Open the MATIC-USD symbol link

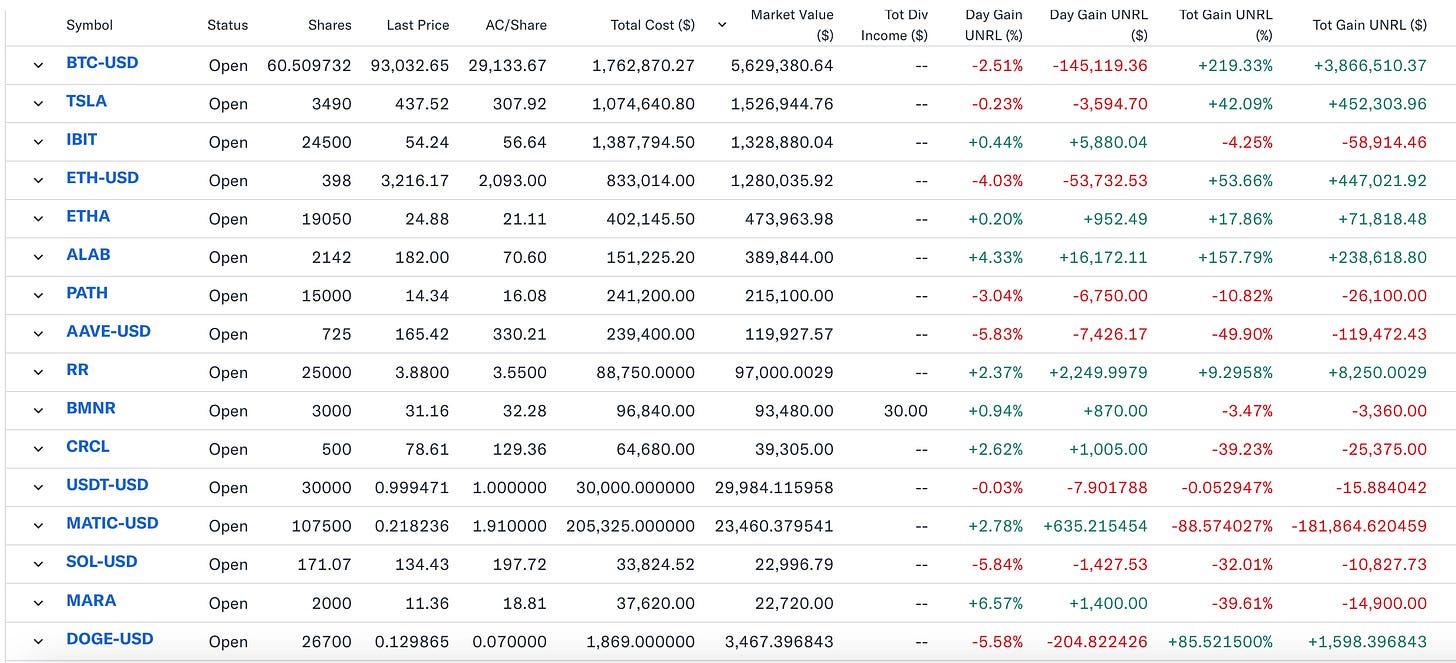[112, 523]
